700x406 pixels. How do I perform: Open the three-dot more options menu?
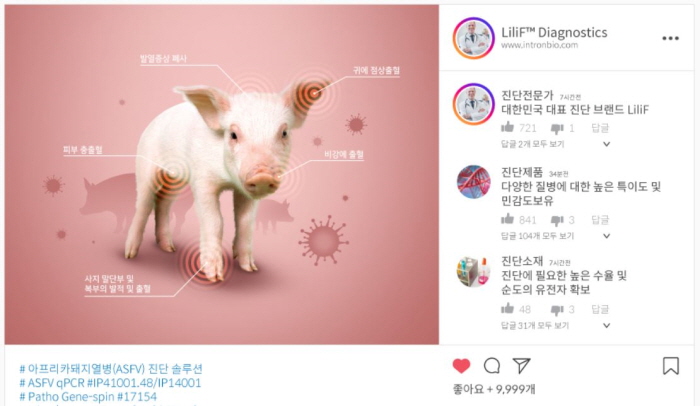coord(670,38)
